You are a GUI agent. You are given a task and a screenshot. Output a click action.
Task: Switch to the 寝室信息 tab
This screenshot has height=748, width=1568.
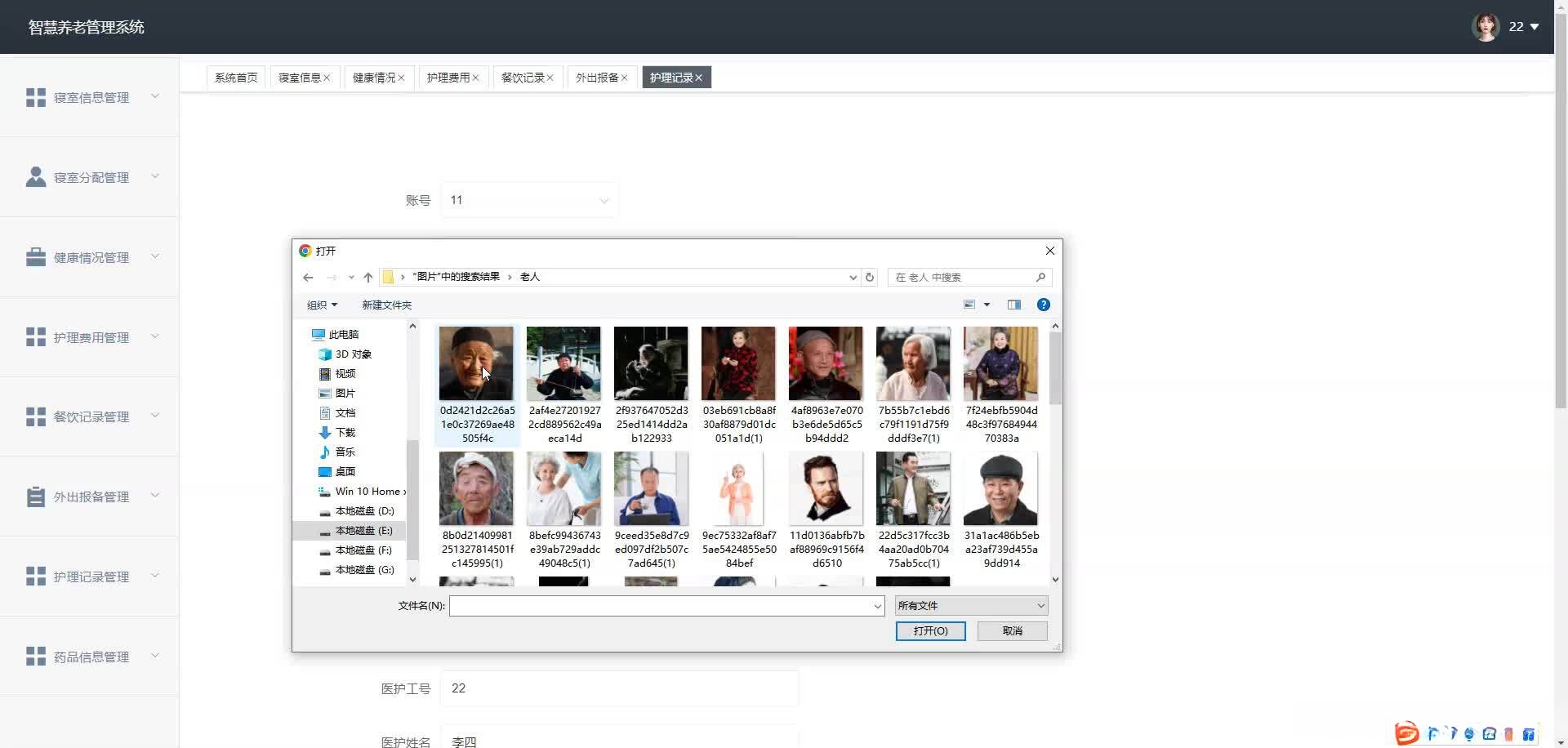click(x=300, y=78)
